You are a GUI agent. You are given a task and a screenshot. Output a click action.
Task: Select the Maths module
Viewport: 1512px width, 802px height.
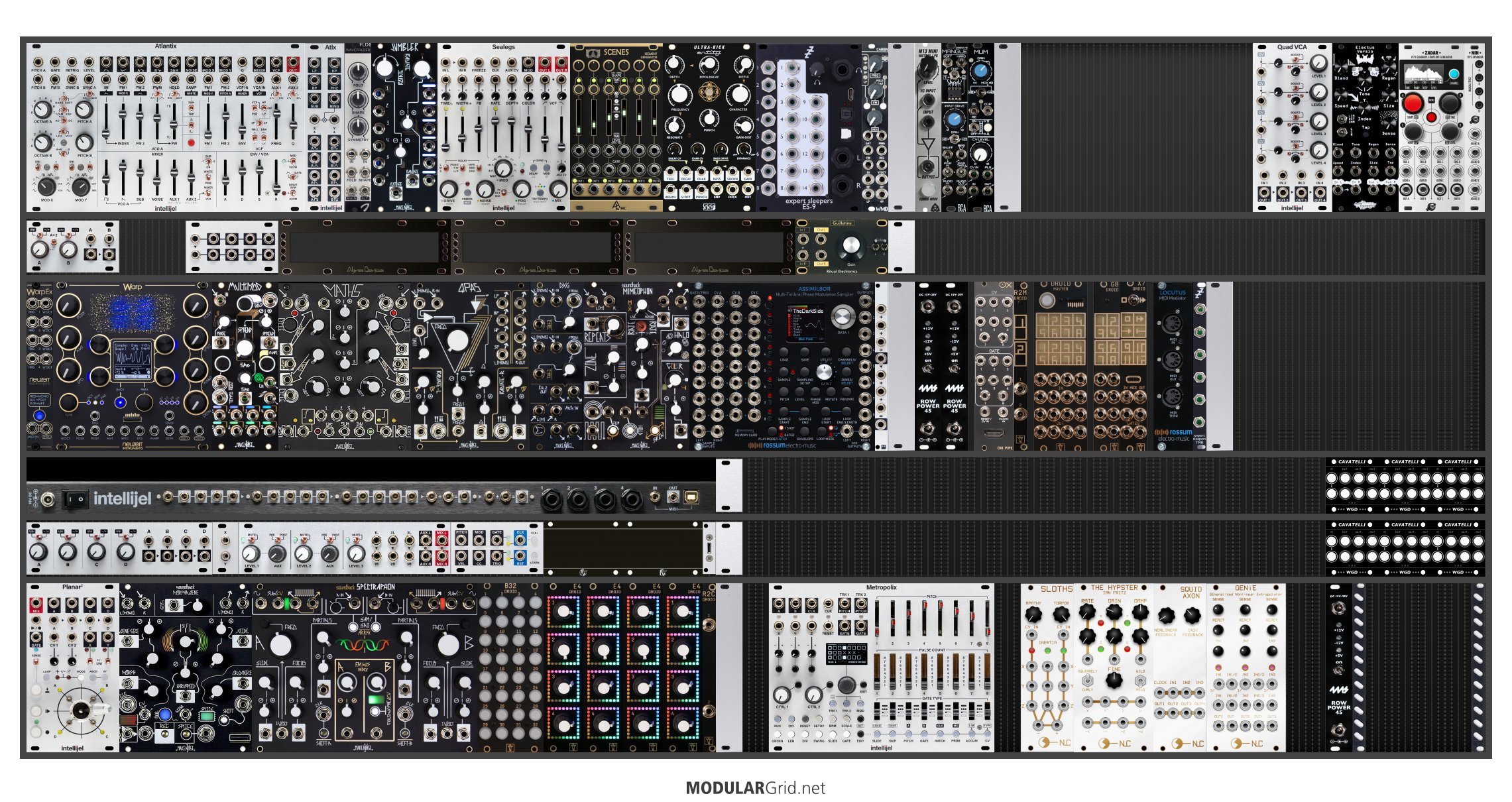click(345, 367)
